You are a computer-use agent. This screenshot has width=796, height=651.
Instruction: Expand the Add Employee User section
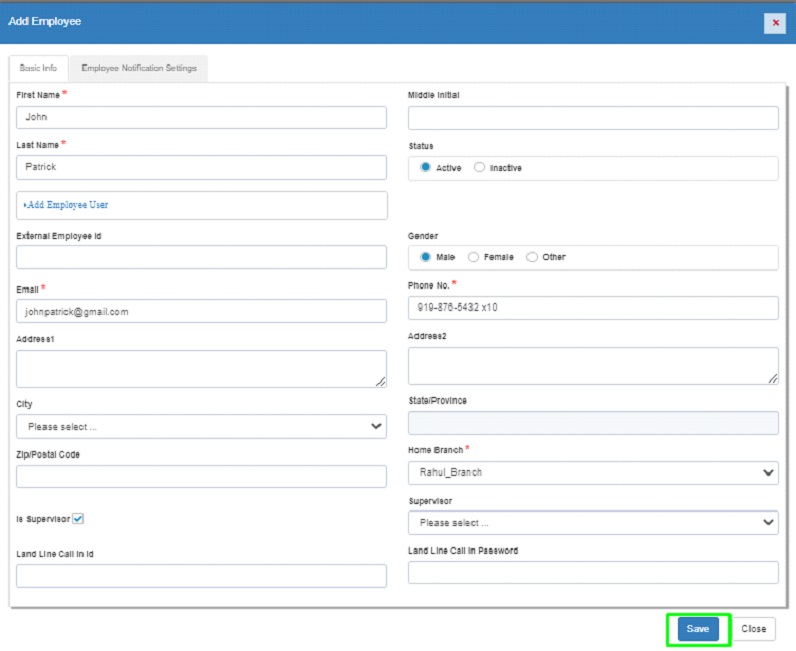(67, 205)
